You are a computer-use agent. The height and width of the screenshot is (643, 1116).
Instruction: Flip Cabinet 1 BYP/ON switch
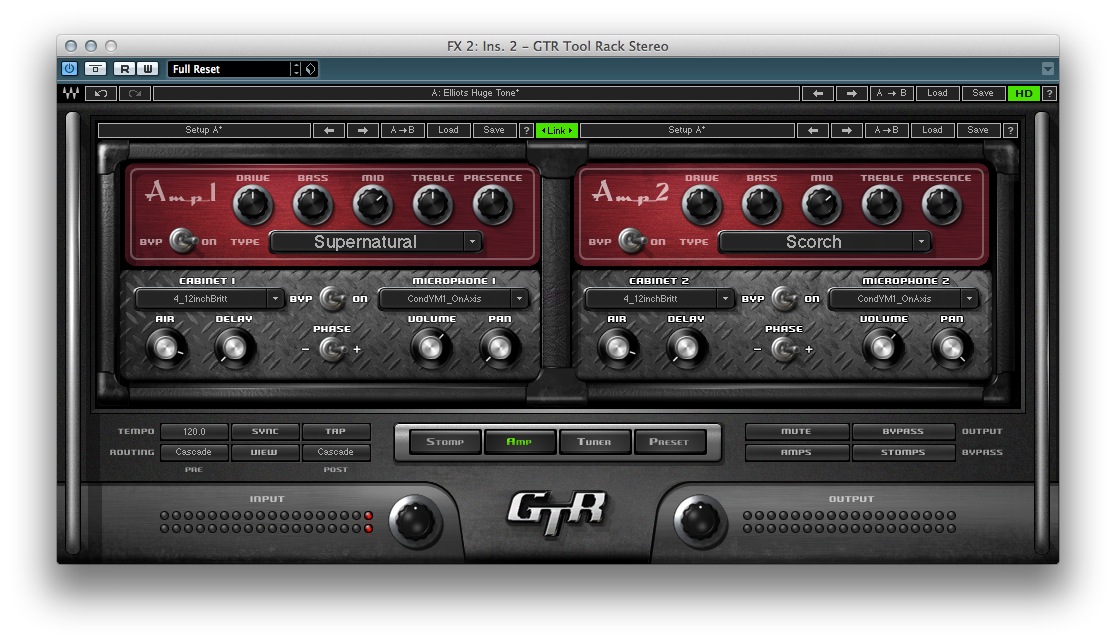[332, 298]
